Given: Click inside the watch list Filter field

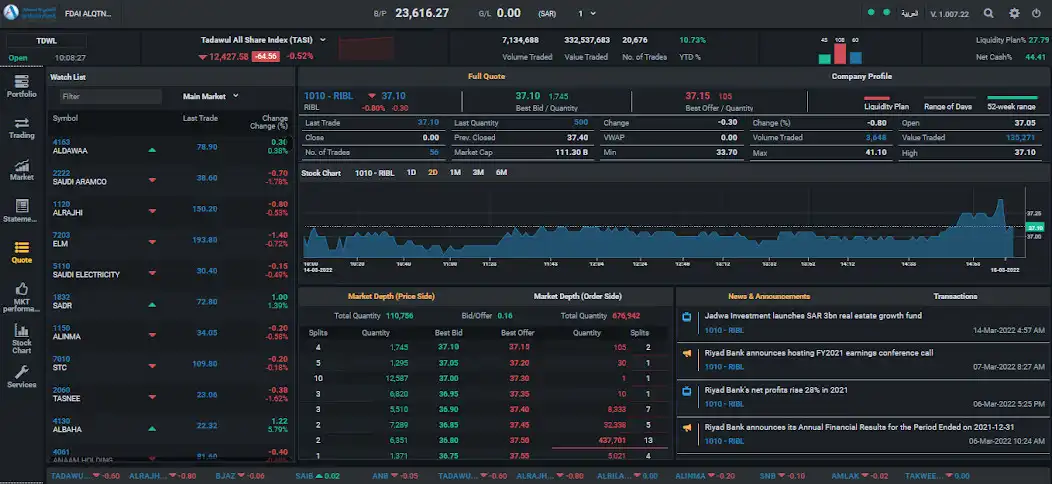Looking at the screenshot, I should 110,97.
